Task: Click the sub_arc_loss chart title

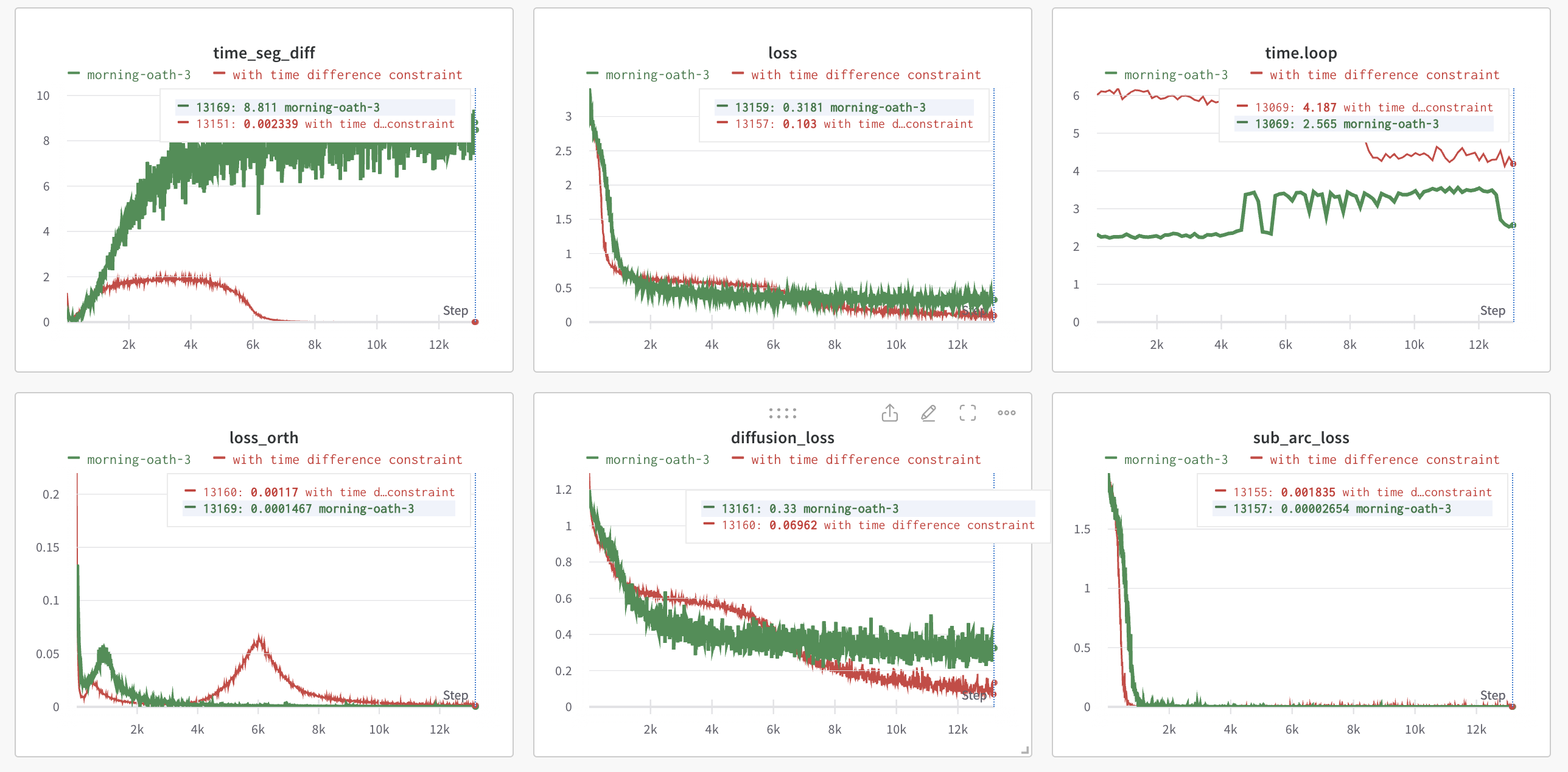Action: tap(1301, 438)
